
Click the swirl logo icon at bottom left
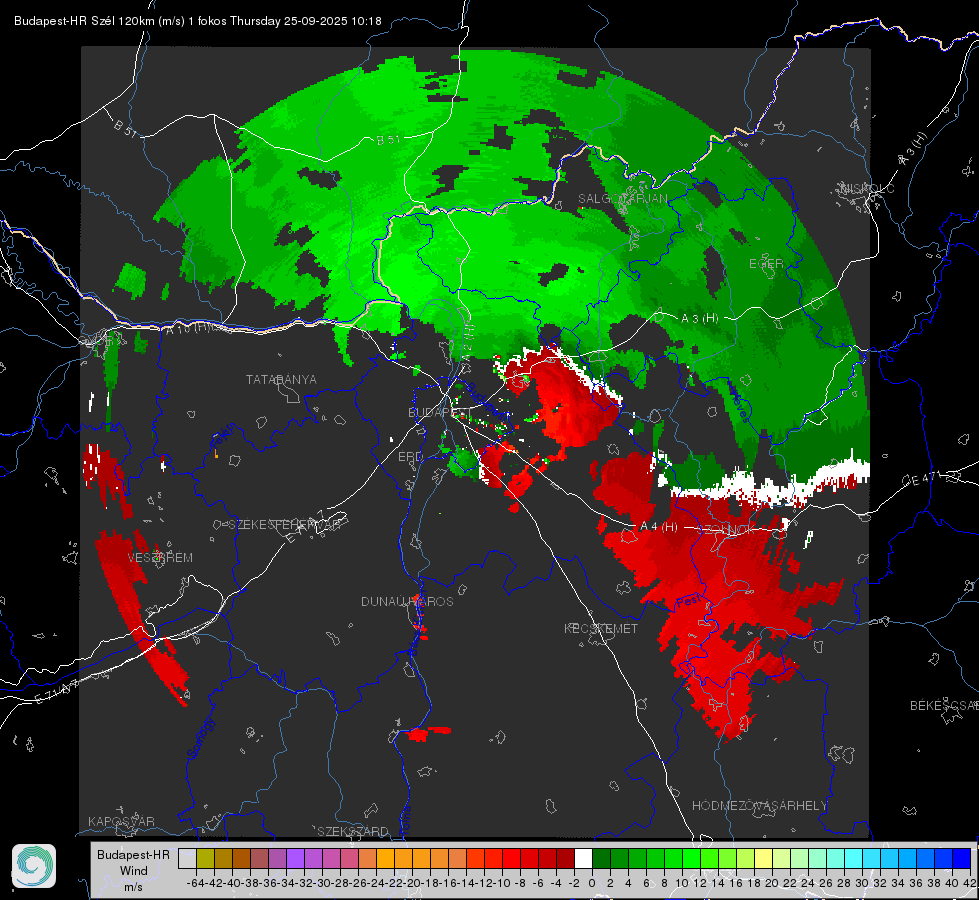click(x=34, y=866)
